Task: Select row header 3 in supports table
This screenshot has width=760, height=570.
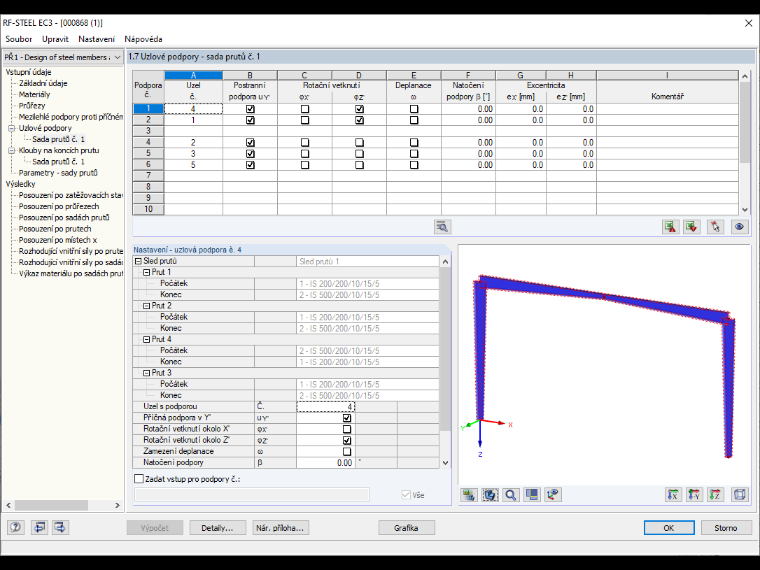Action: coord(148,131)
